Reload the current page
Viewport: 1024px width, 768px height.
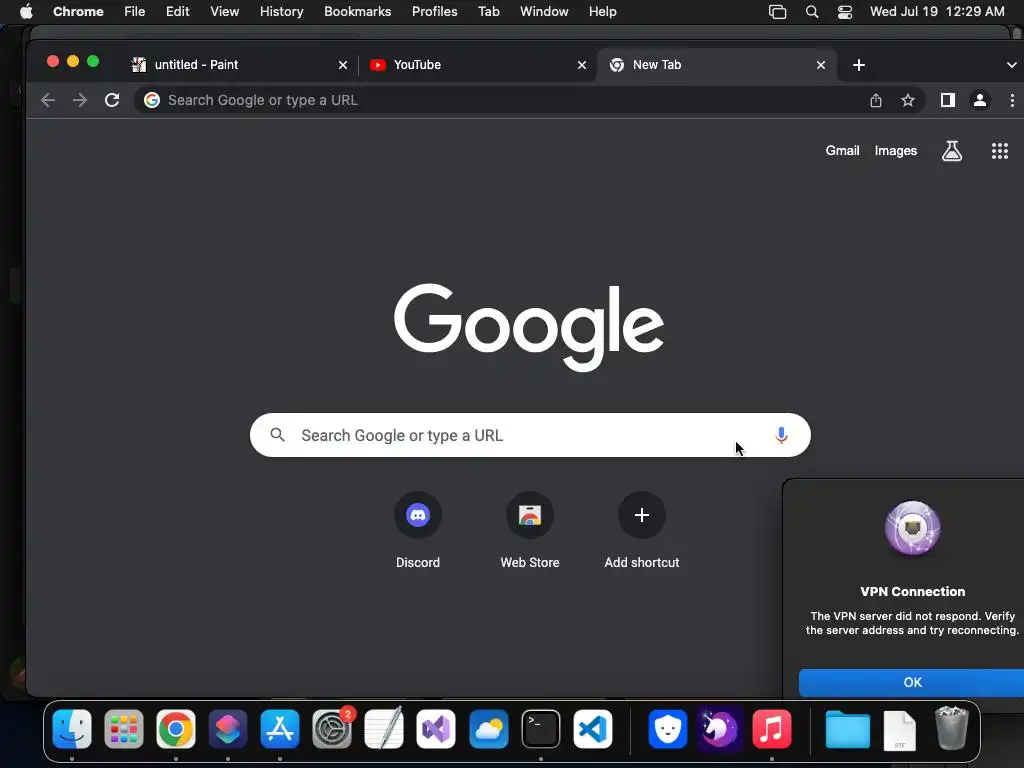point(112,100)
